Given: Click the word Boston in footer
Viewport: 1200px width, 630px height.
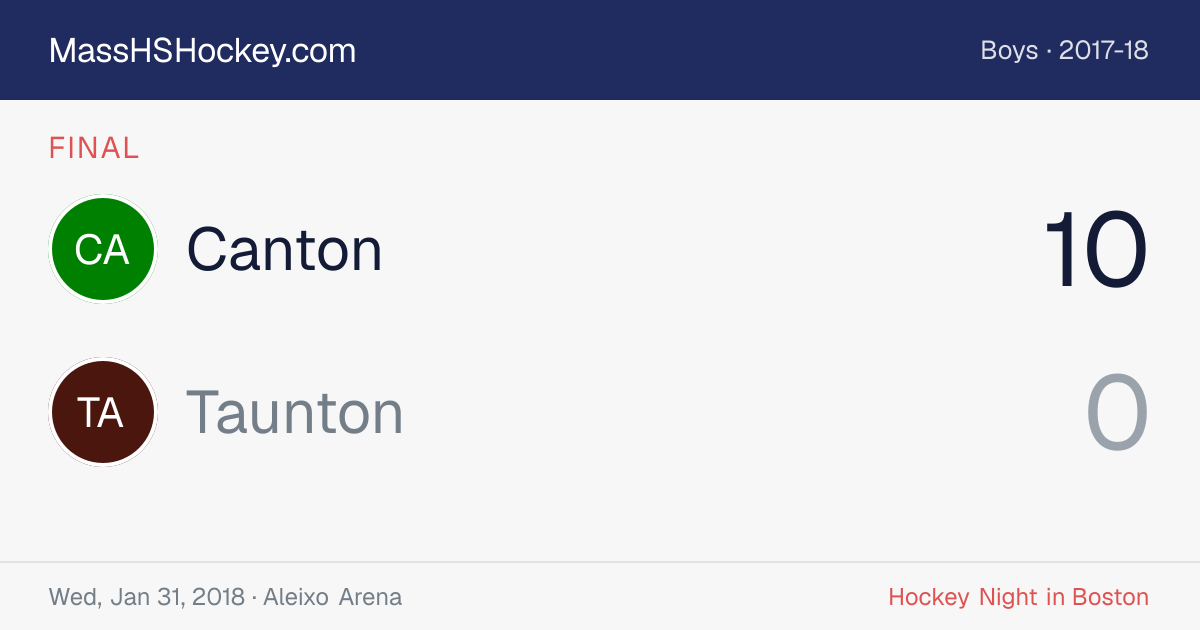Looking at the screenshot, I should 1111,598.
